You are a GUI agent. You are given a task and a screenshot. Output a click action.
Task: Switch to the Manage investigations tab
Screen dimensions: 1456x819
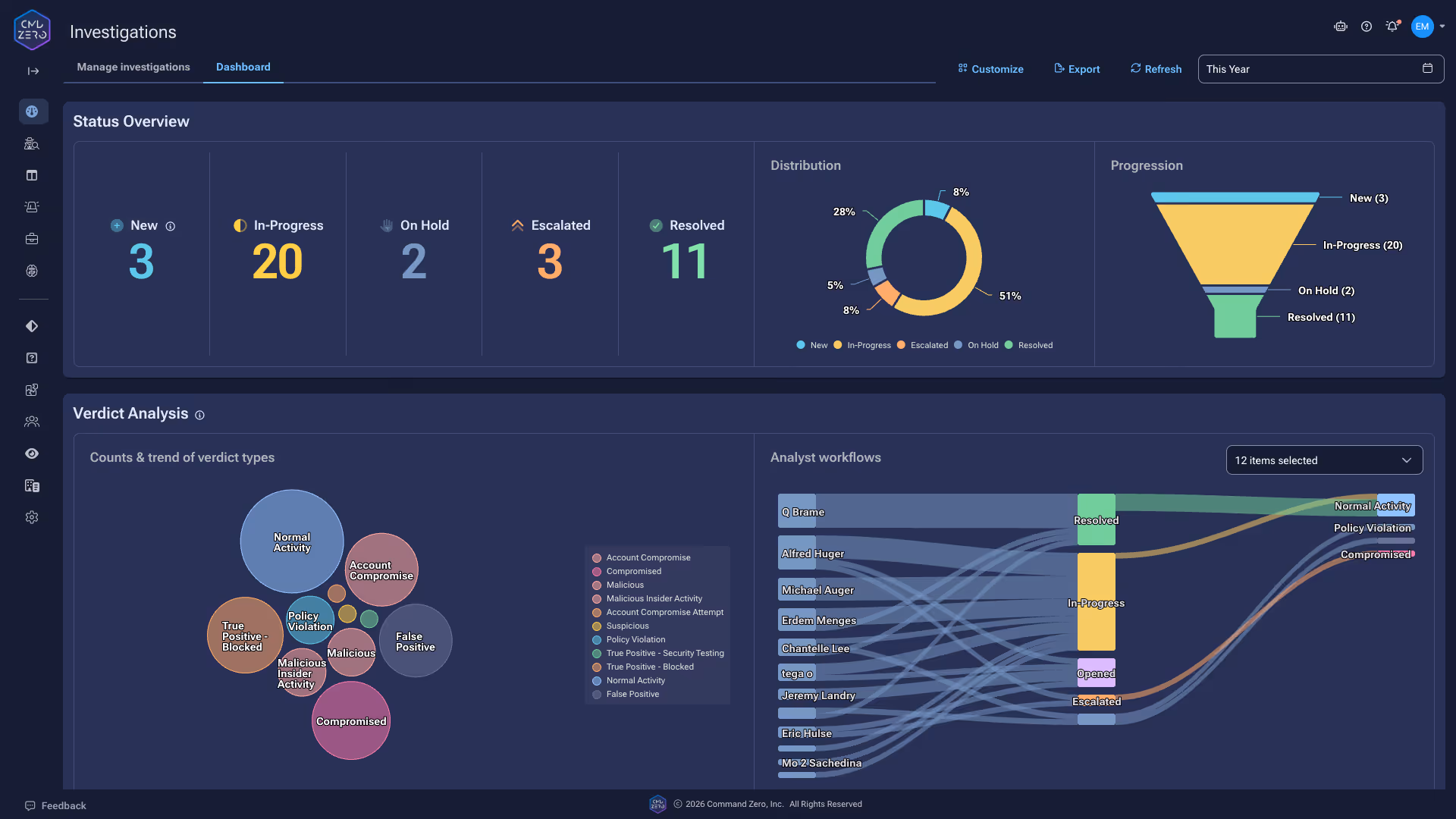coord(133,67)
